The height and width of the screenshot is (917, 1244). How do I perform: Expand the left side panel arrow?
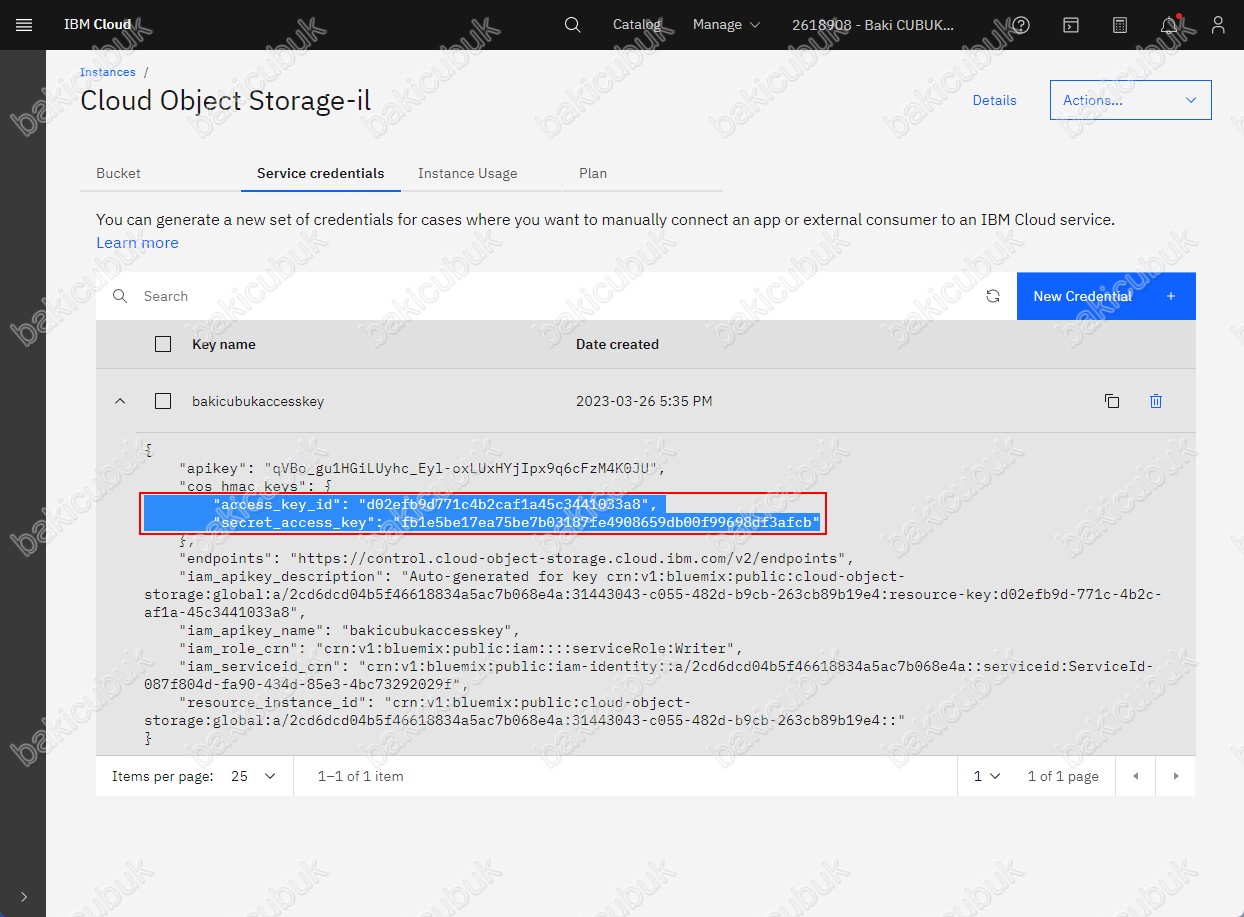click(24, 897)
